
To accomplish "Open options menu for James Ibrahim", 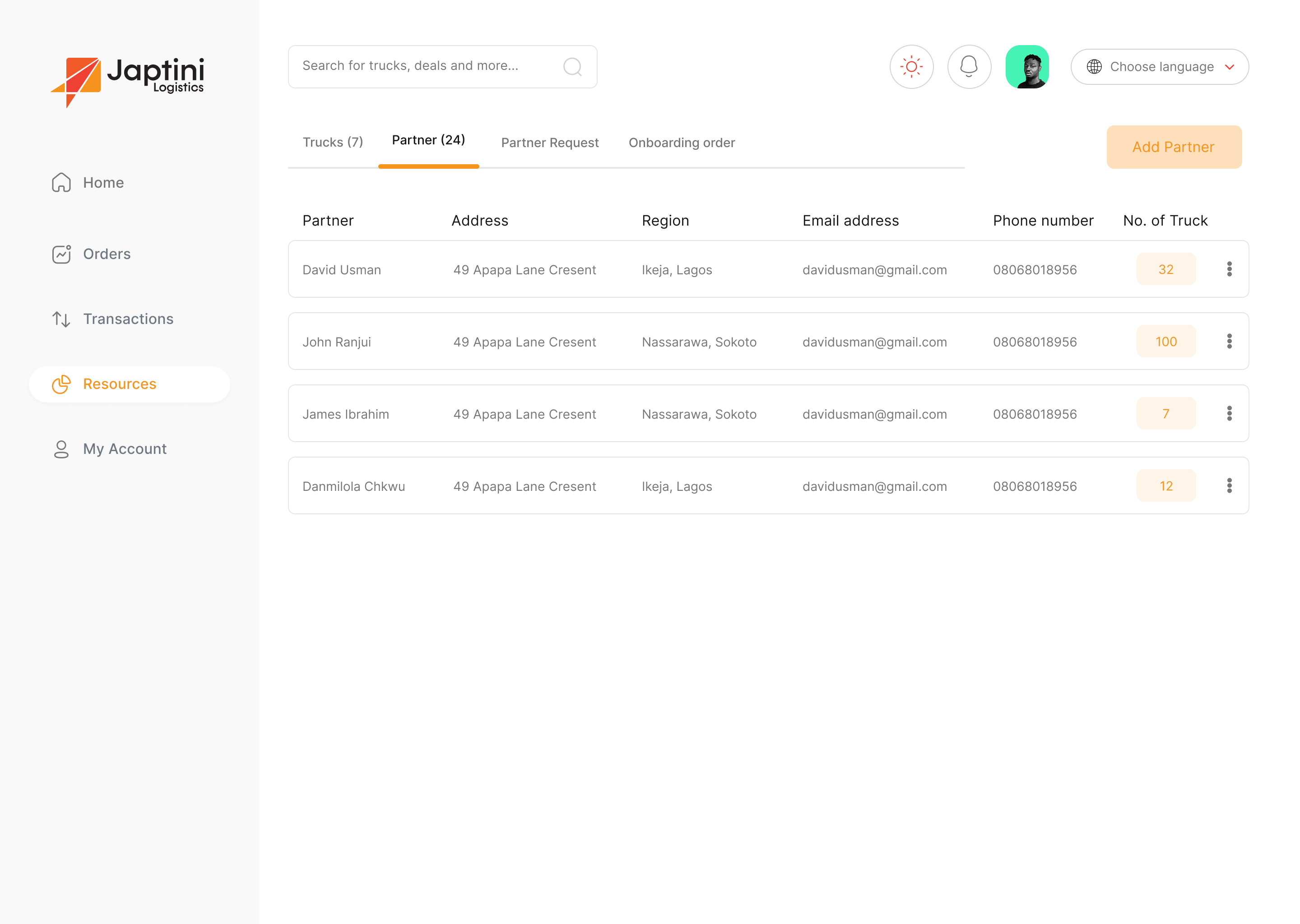I will (x=1229, y=414).
